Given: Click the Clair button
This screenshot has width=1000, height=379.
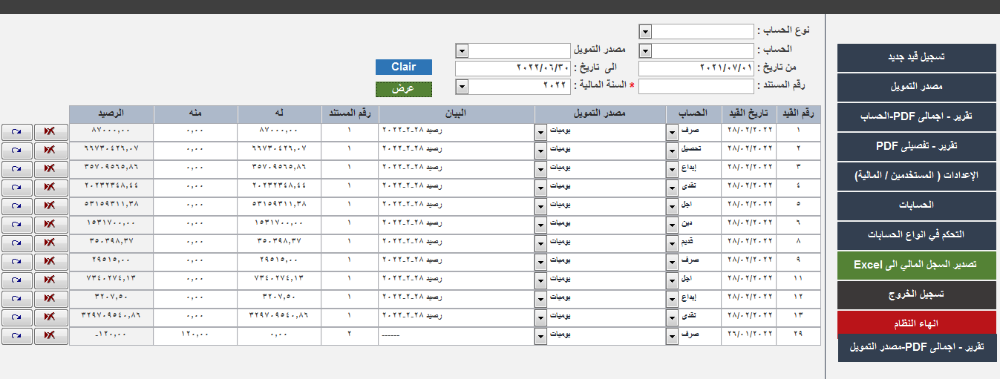Looking at the screenshot, I should (404, 67).
